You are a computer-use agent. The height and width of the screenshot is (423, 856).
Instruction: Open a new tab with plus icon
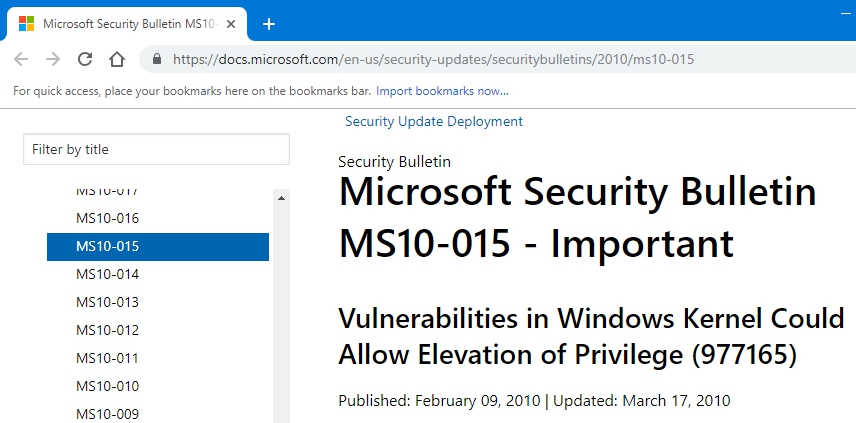coord(269,24)
